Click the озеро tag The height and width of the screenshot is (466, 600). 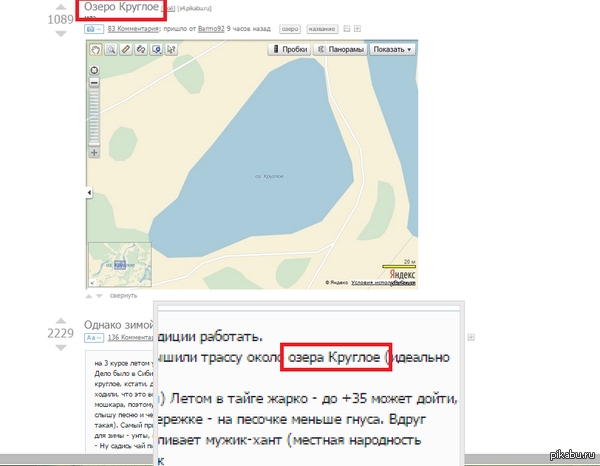pos(289,30)
